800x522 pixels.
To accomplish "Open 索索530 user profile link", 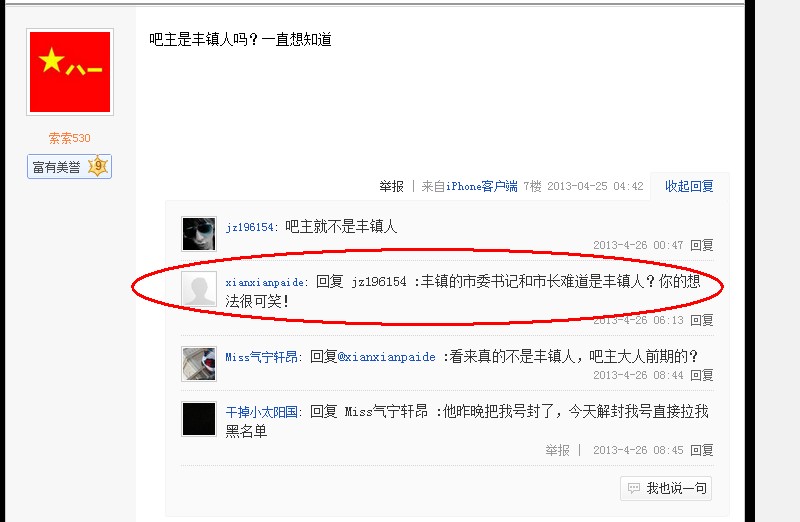I will [69, 138].
